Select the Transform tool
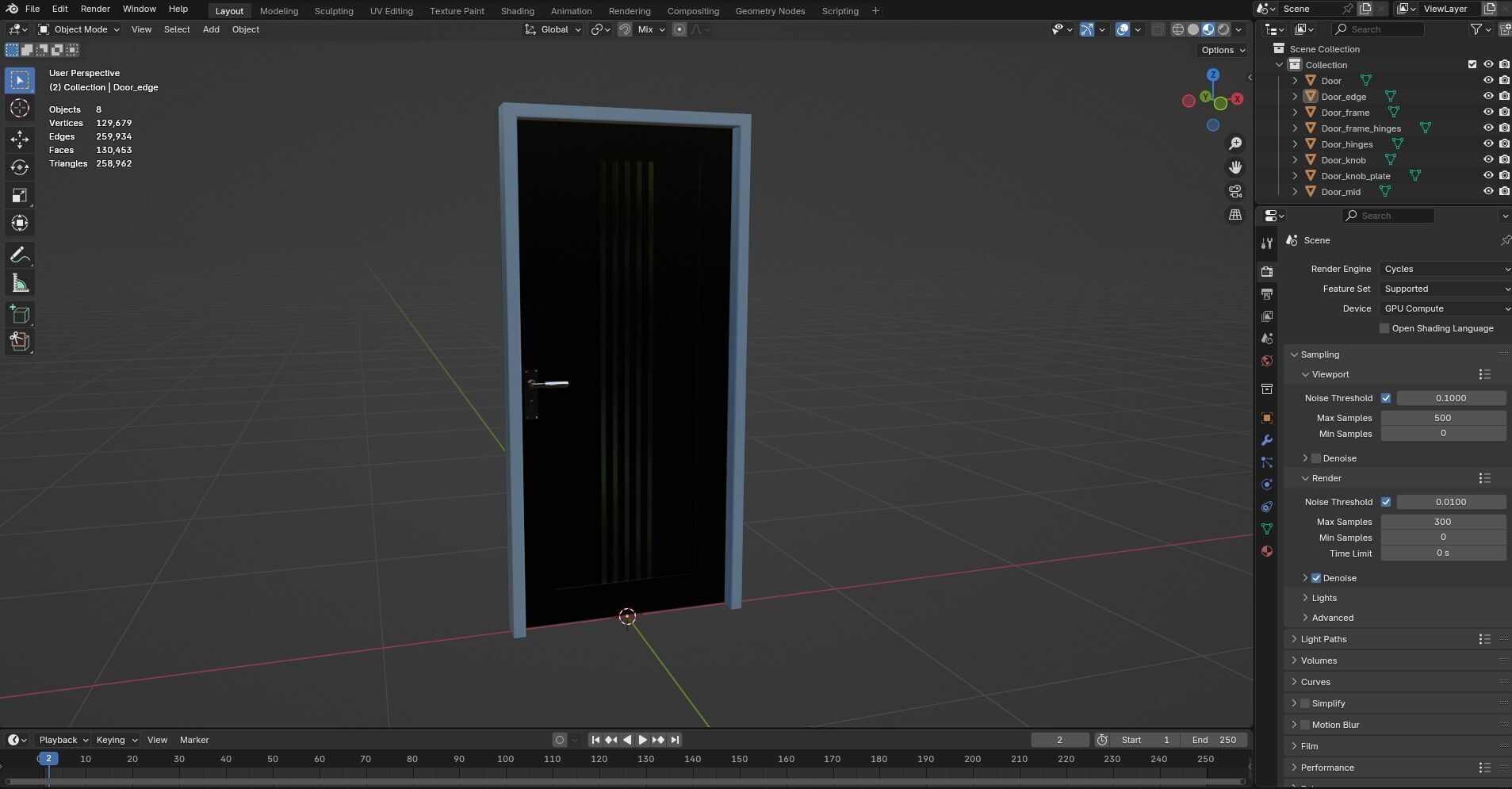The image size is (1512, 789). [x=20, y=223]
